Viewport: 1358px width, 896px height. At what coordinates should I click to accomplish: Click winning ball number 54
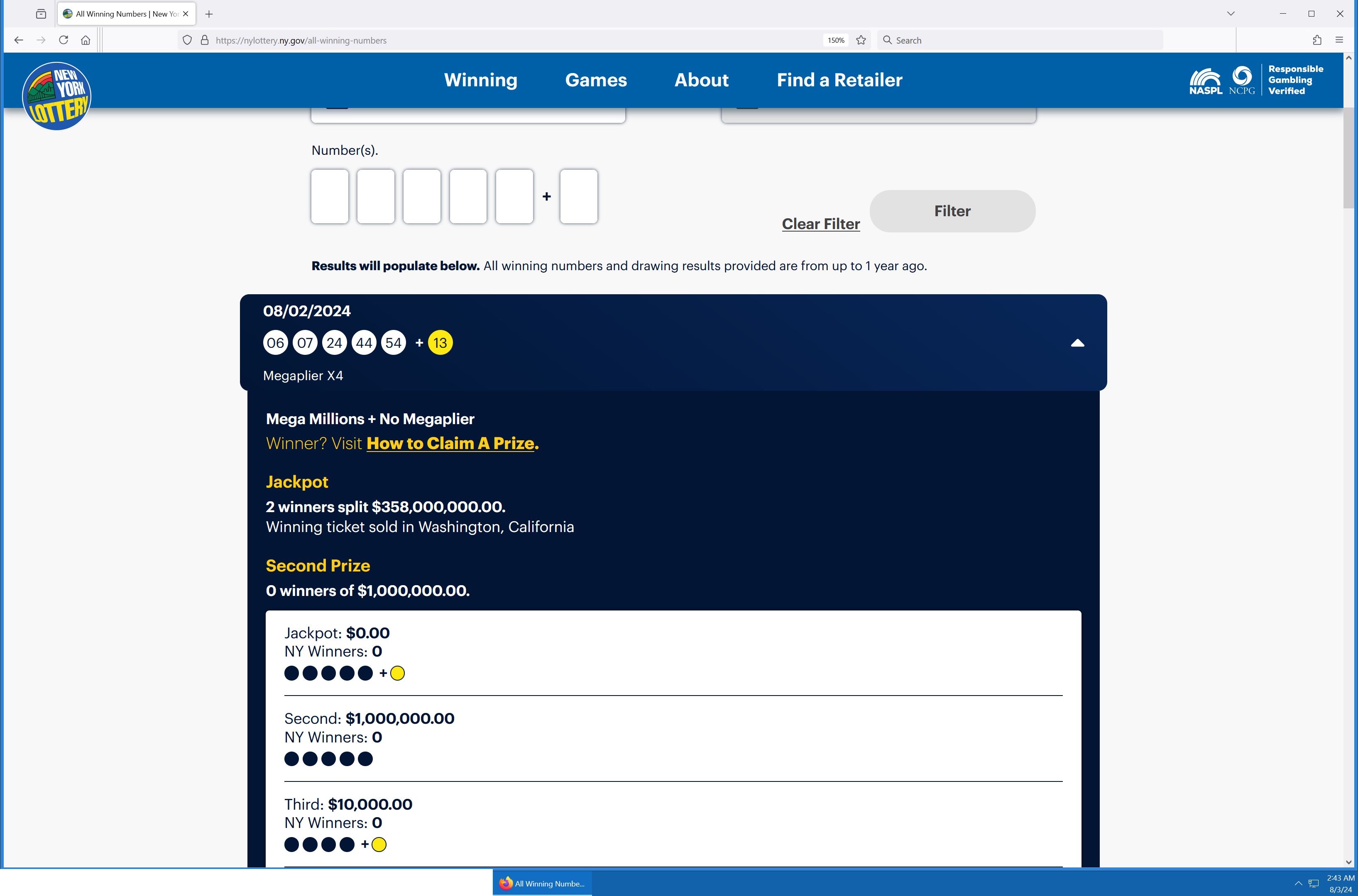click(x=393, y=343)
